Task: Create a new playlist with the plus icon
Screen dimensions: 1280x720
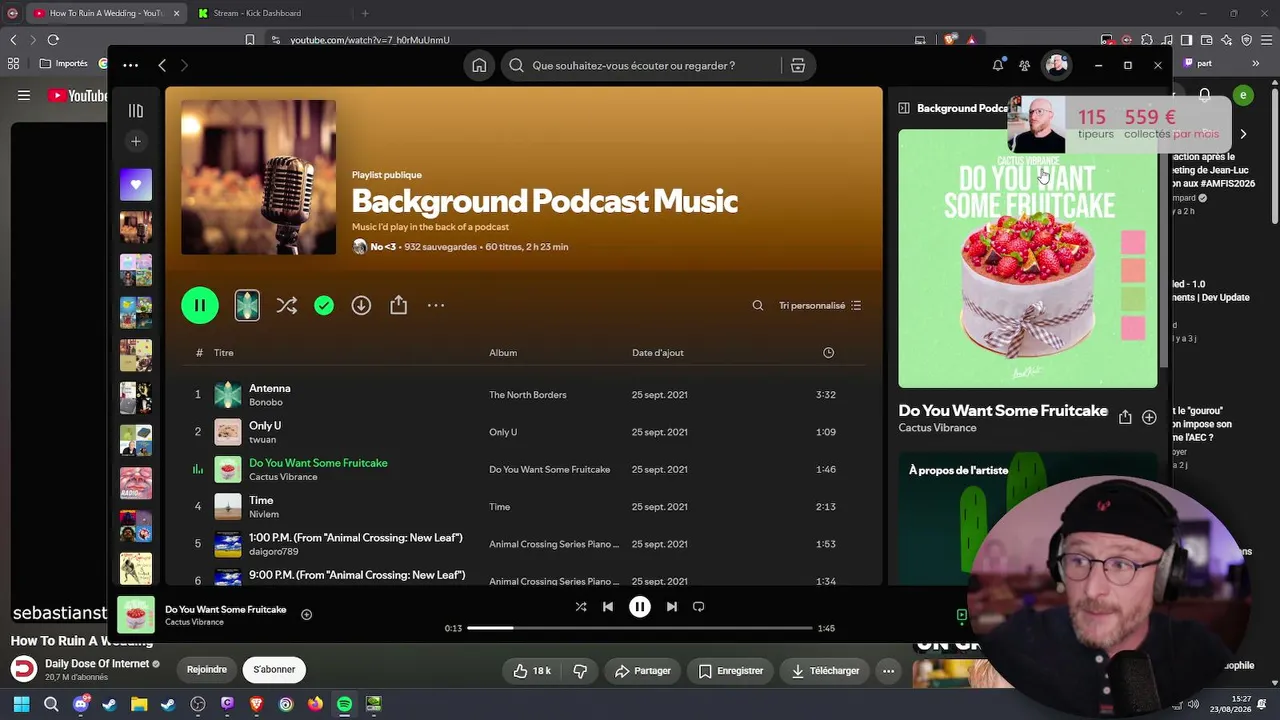Action: [x=136, y=142]
